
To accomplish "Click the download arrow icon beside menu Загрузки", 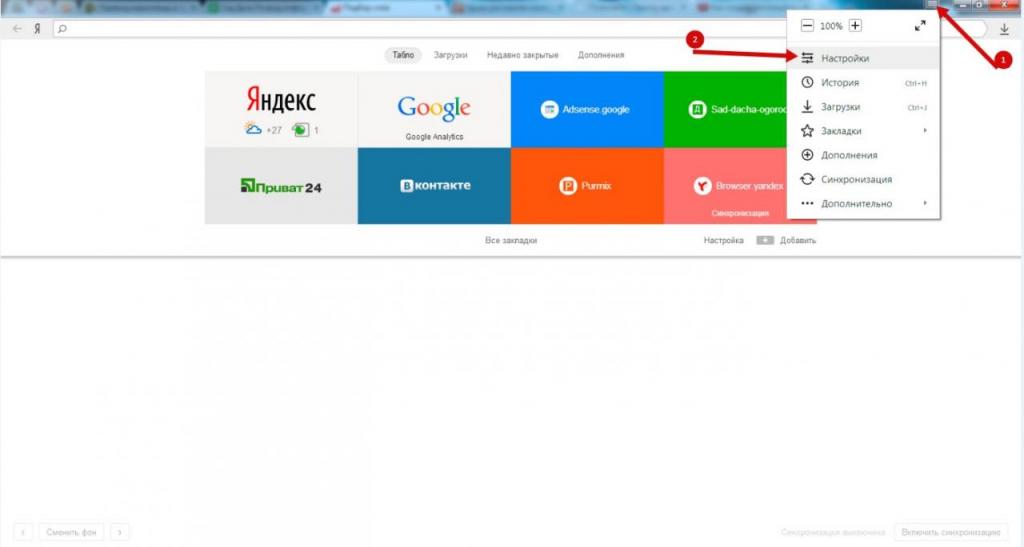I will coord(807,106).
